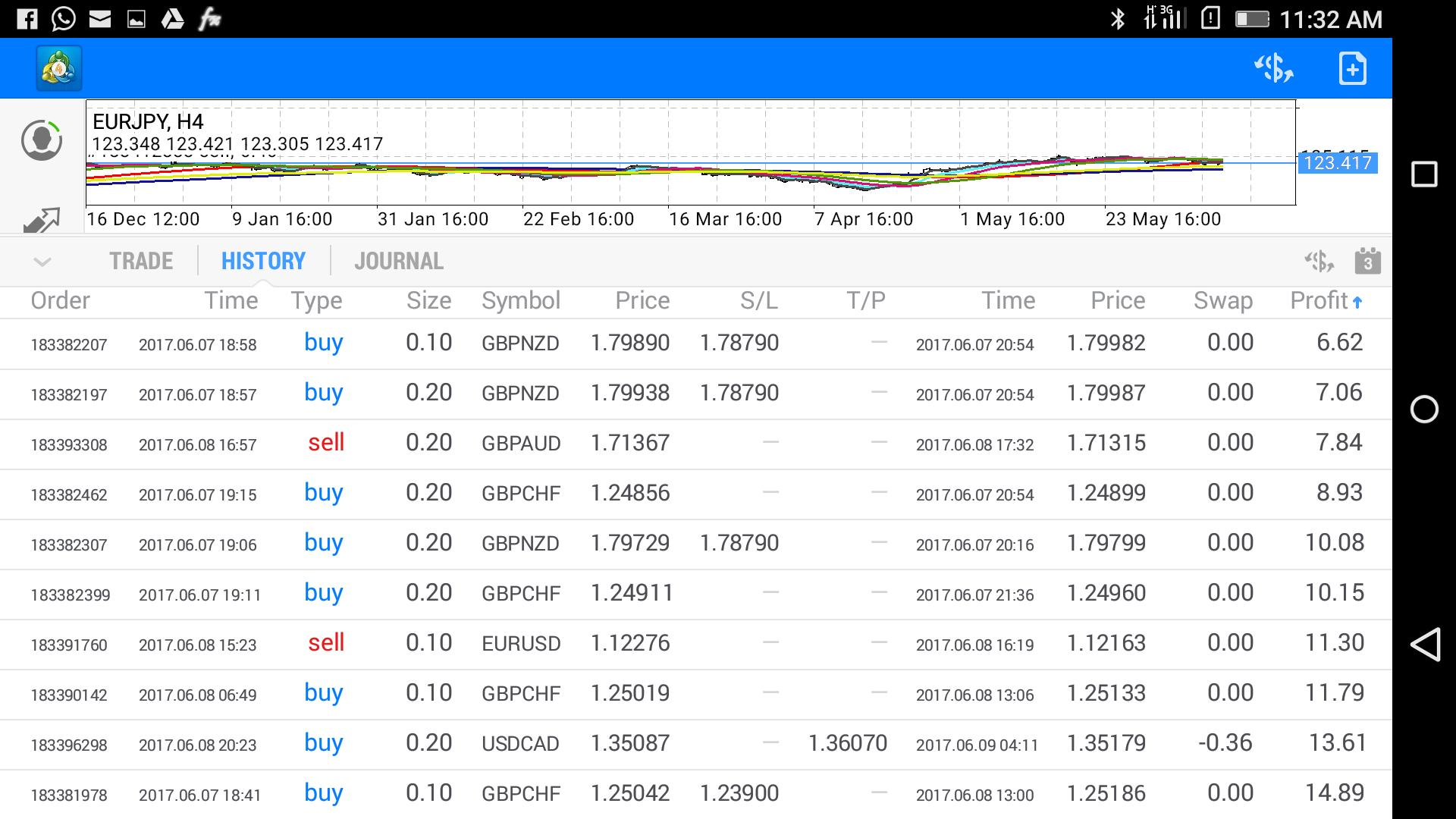The width and height of the screenshot is (1456, 819).
Task: Switch to the TRADE tab
Action: tap(141, 262)
